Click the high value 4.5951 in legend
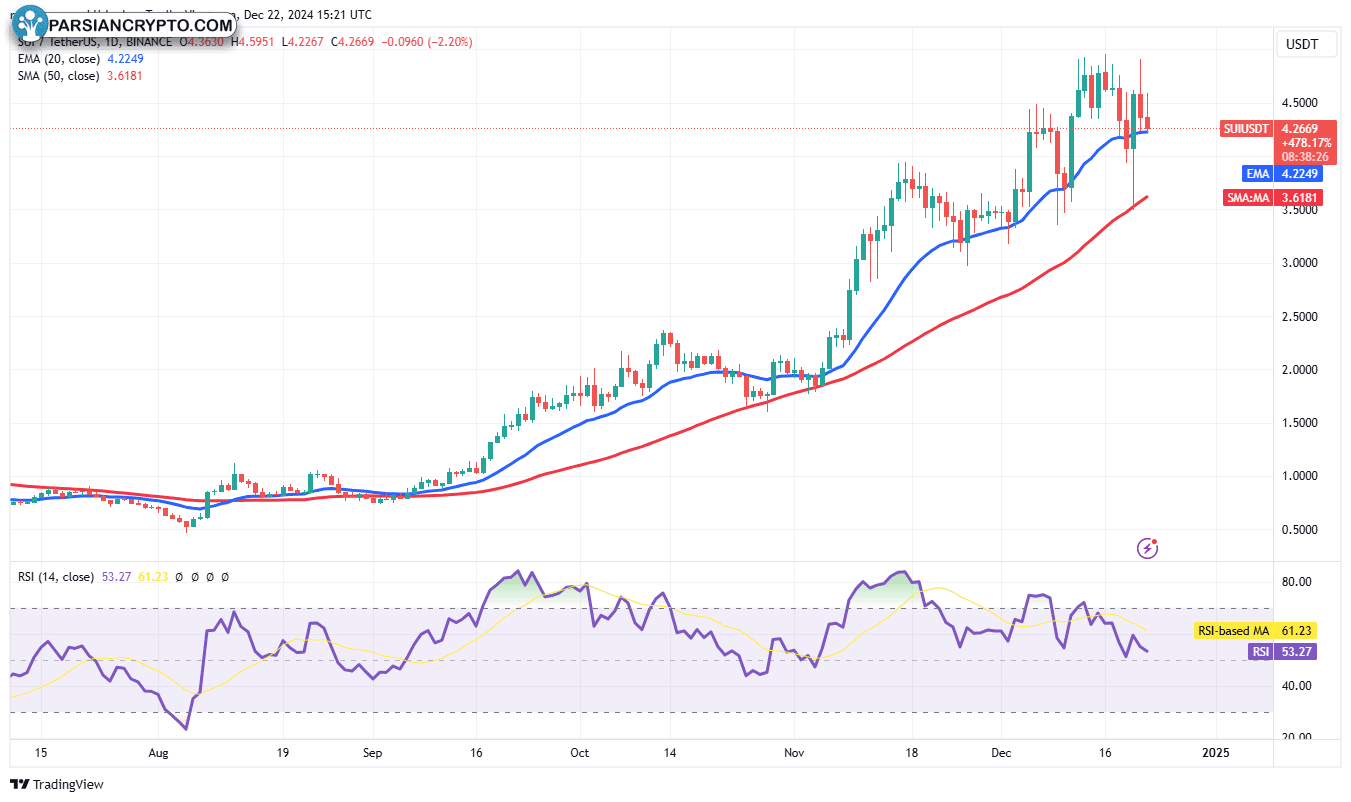This screenshot has height=802, width=1351. point(254,42)
